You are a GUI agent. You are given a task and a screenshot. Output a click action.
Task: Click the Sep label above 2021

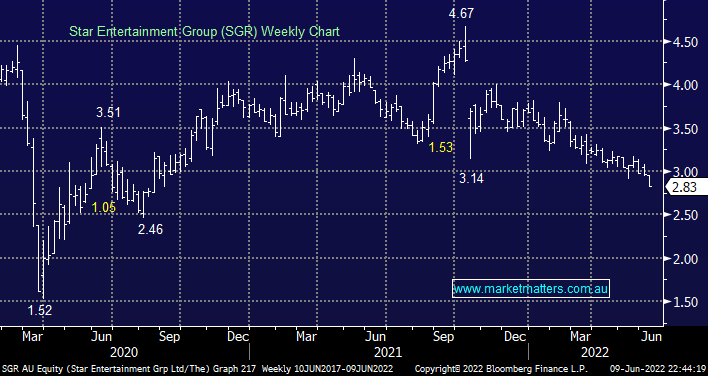pos(443,337)
